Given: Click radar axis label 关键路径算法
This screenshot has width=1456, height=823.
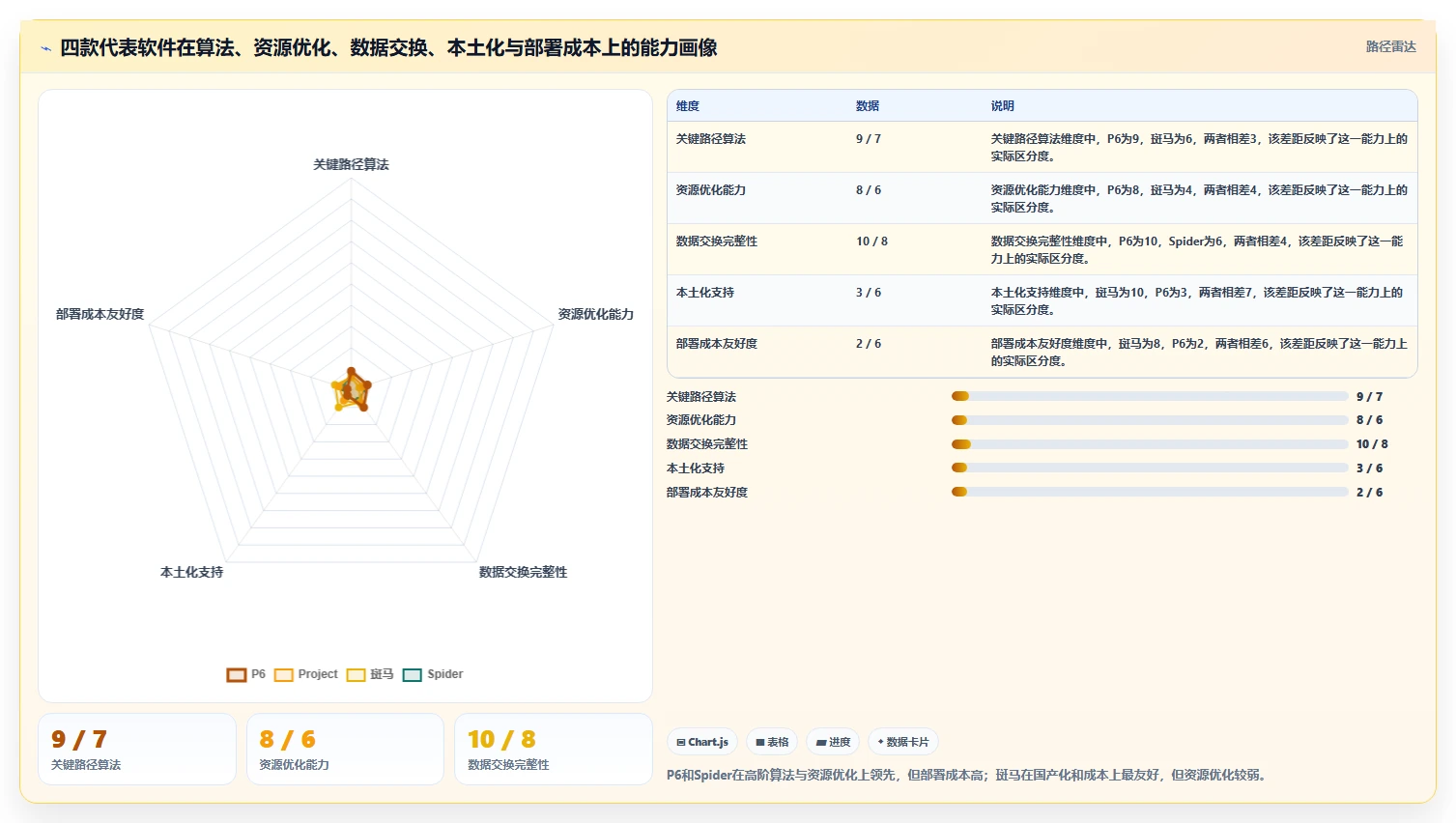Looking at the screenshot, I should tap(351, 165).
